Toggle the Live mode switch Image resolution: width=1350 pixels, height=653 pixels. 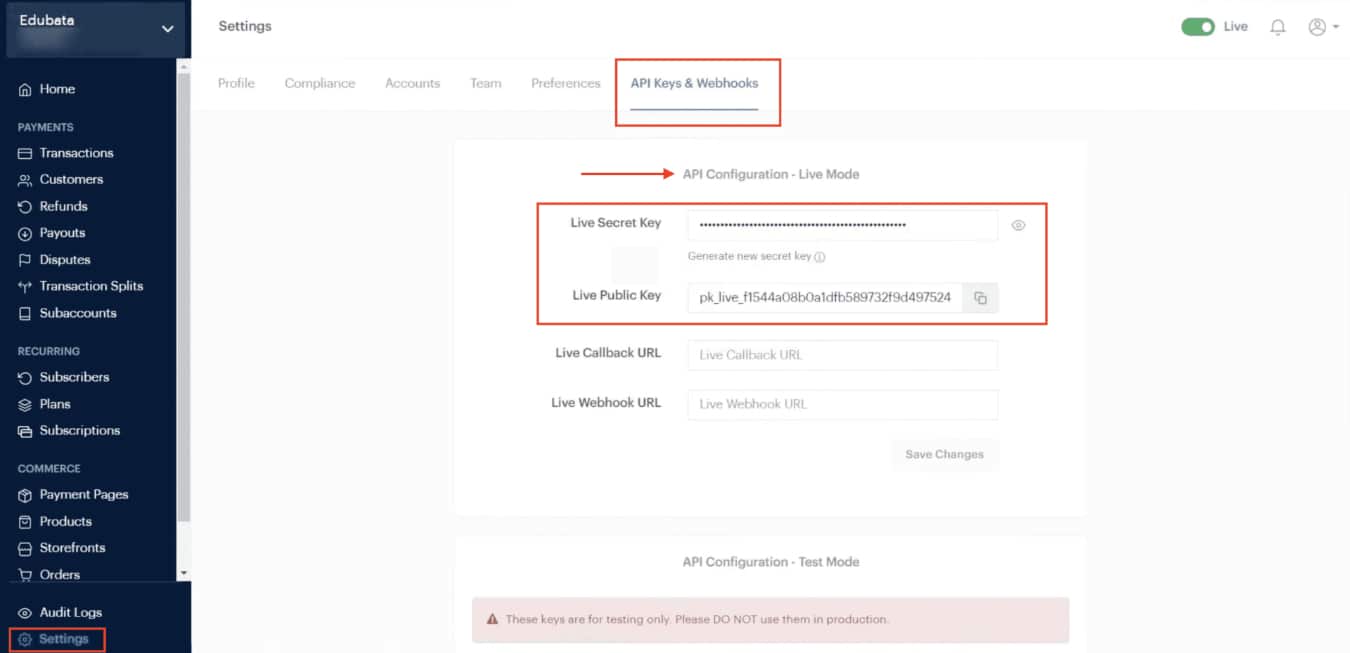(x=1197, y=27)
